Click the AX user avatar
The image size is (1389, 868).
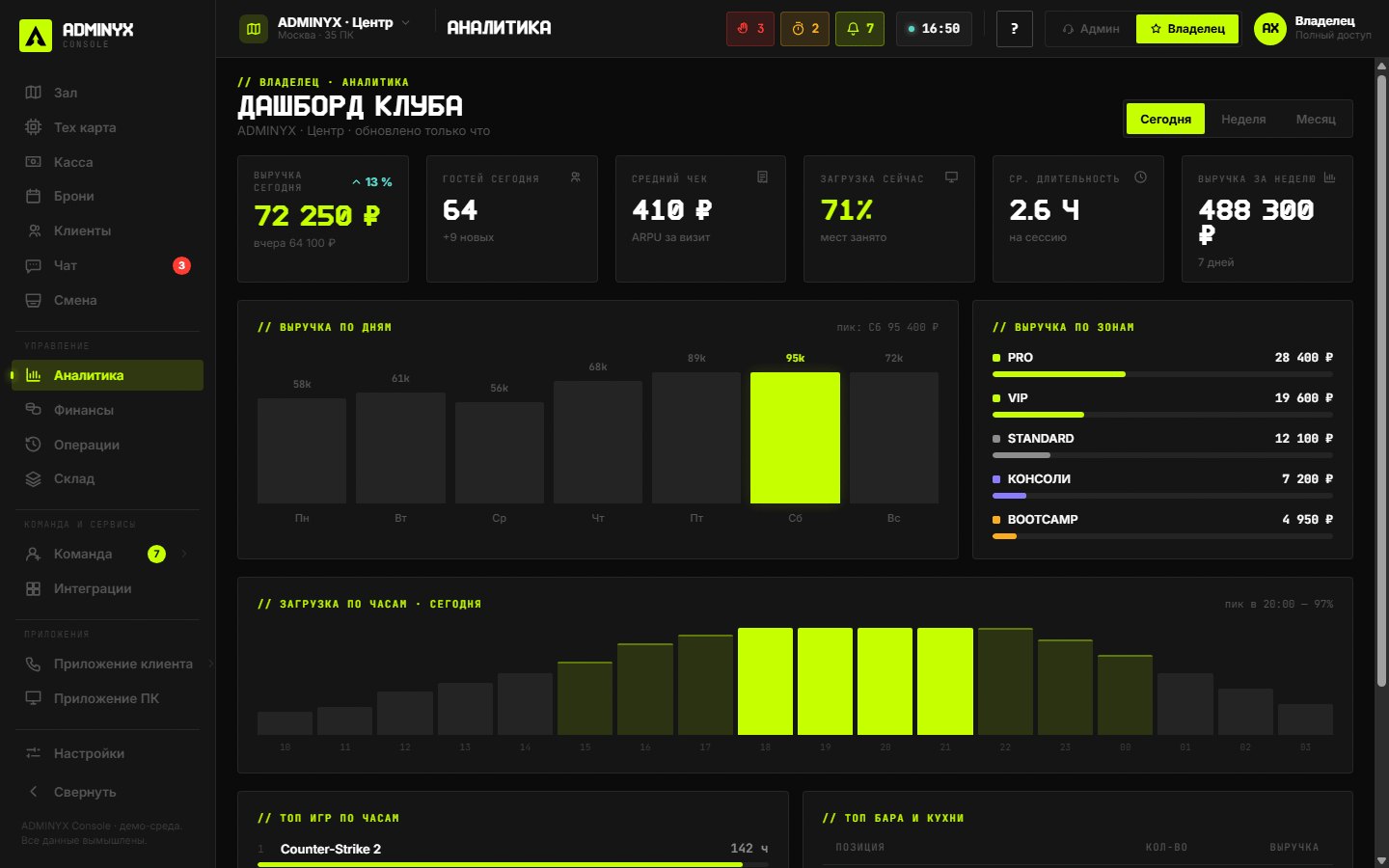1270,29
